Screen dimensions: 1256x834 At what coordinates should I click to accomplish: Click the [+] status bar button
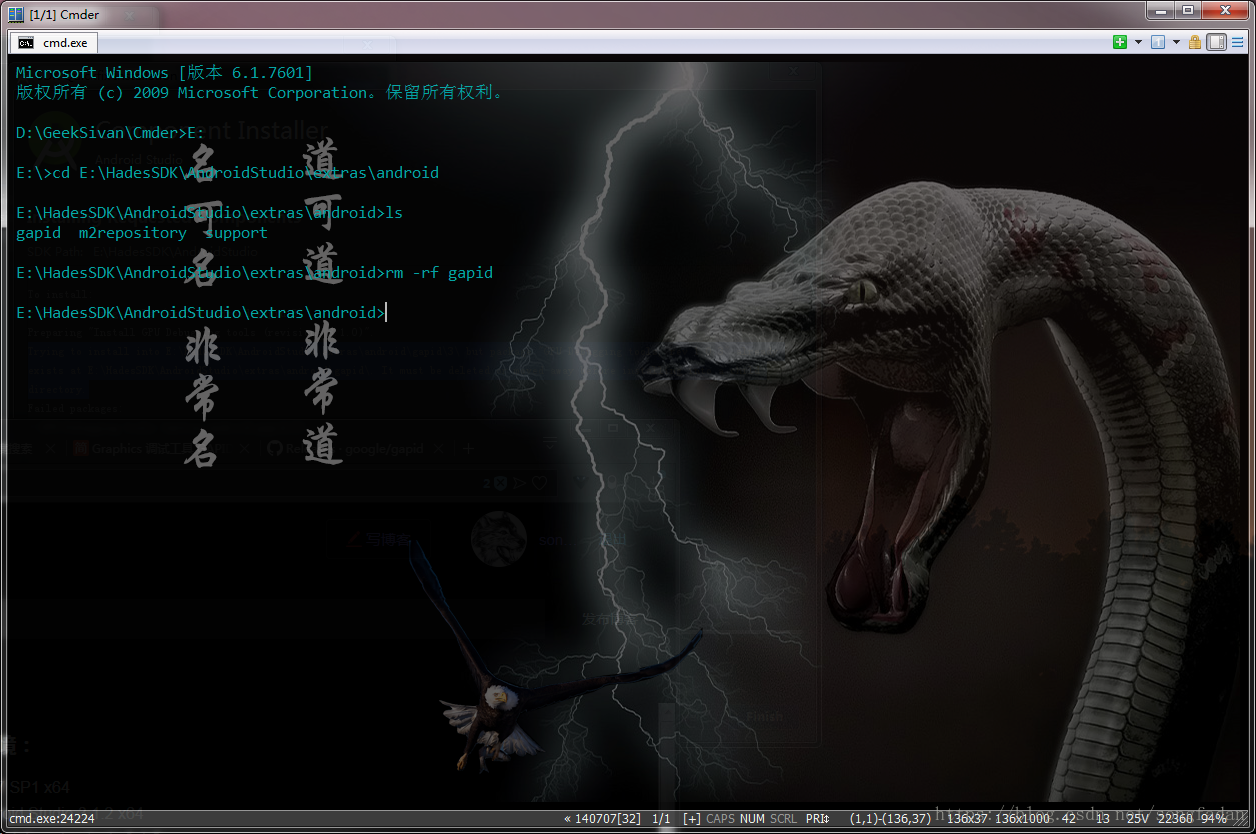pyautogui.click(x=691, y=819)
